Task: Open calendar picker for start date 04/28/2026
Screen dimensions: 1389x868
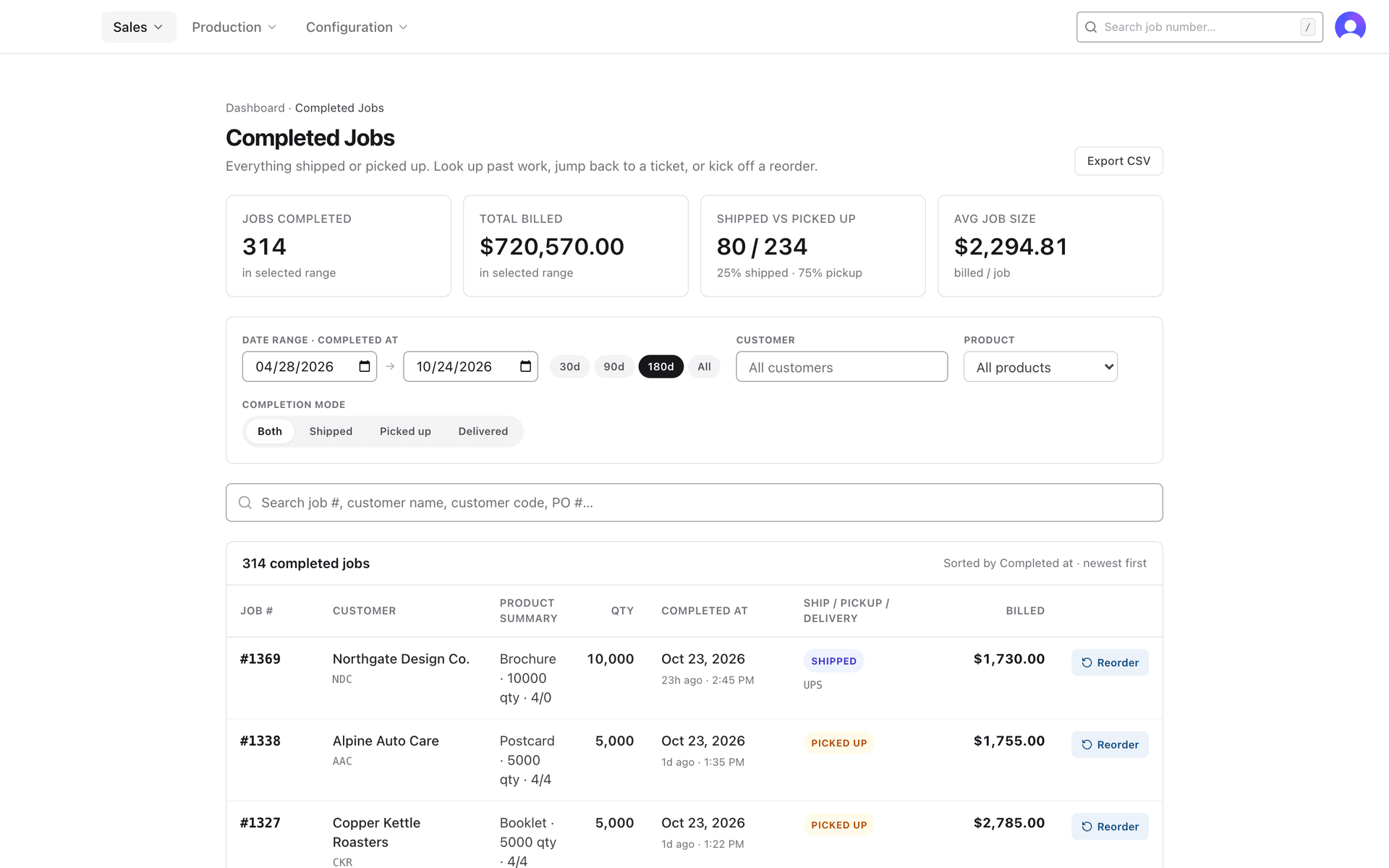Action: coord(365,367)
